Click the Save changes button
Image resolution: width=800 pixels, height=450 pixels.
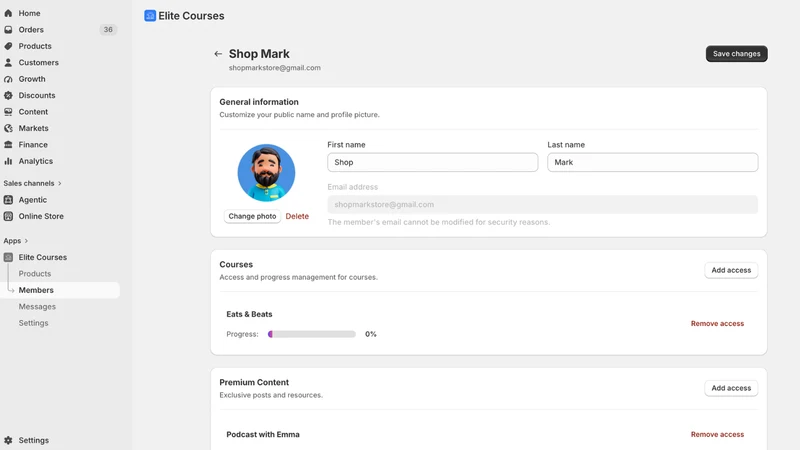point(736,54)
